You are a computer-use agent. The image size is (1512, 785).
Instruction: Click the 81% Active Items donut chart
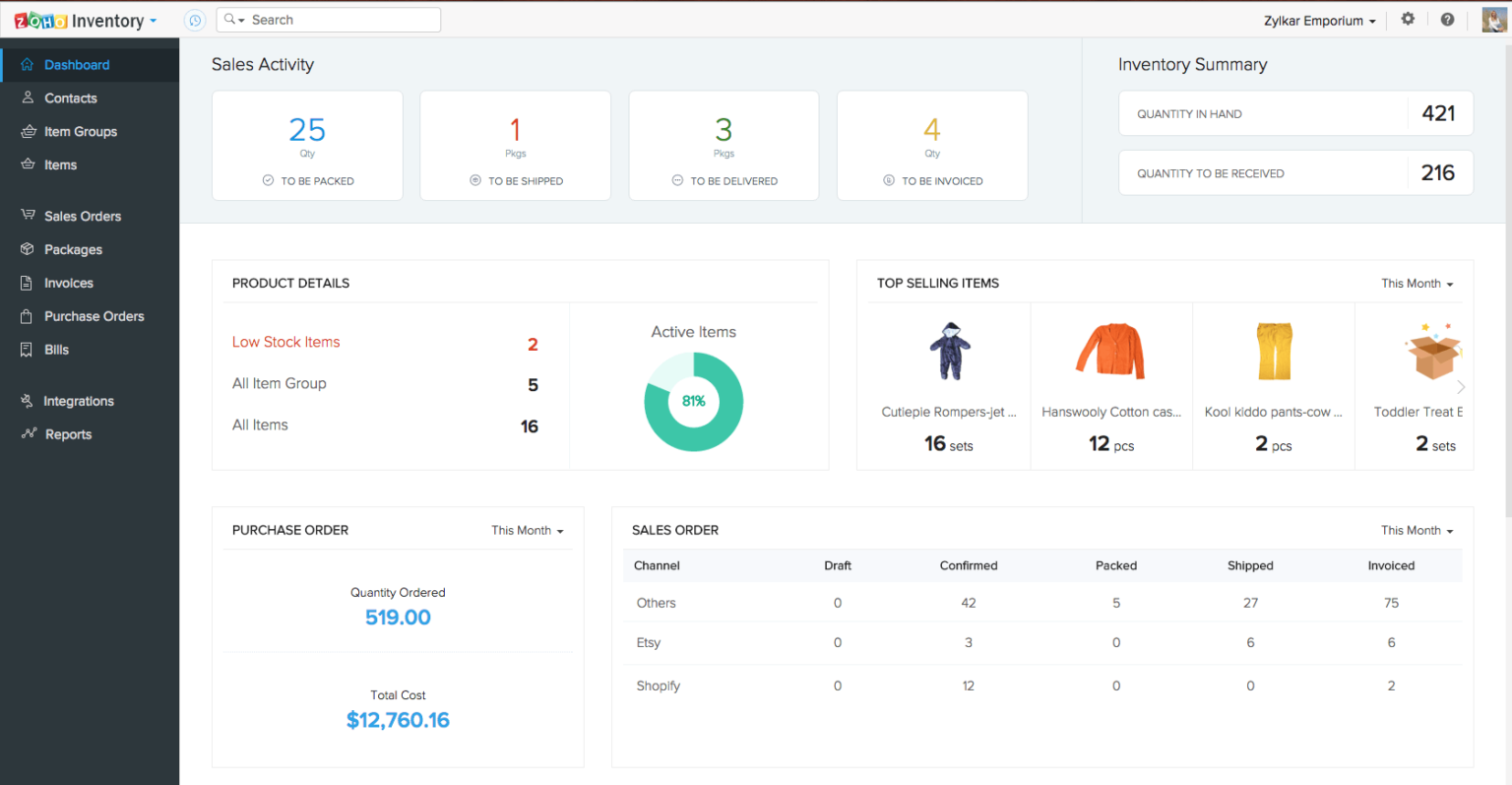(693, 401)
